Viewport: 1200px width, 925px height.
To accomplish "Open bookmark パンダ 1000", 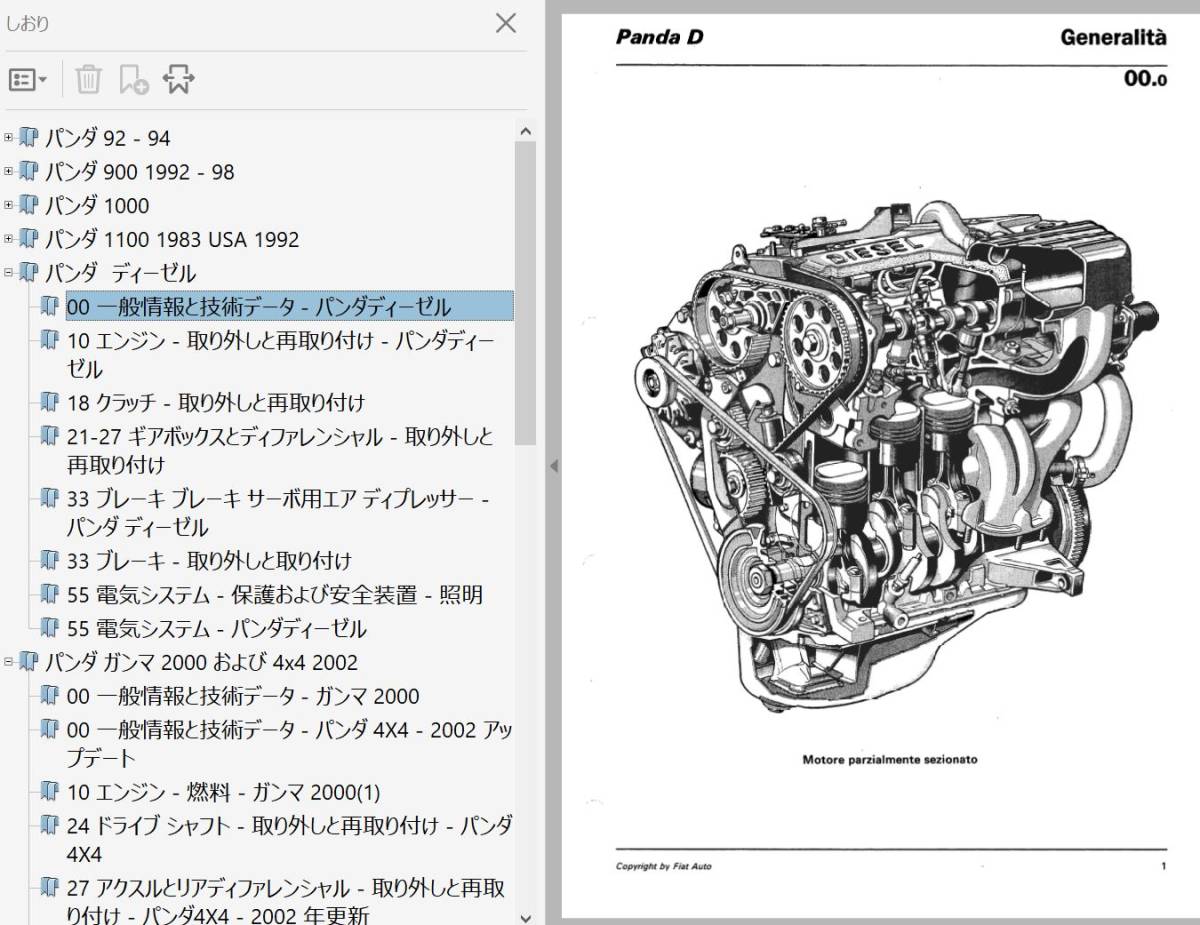I will [x=97, y=206].
